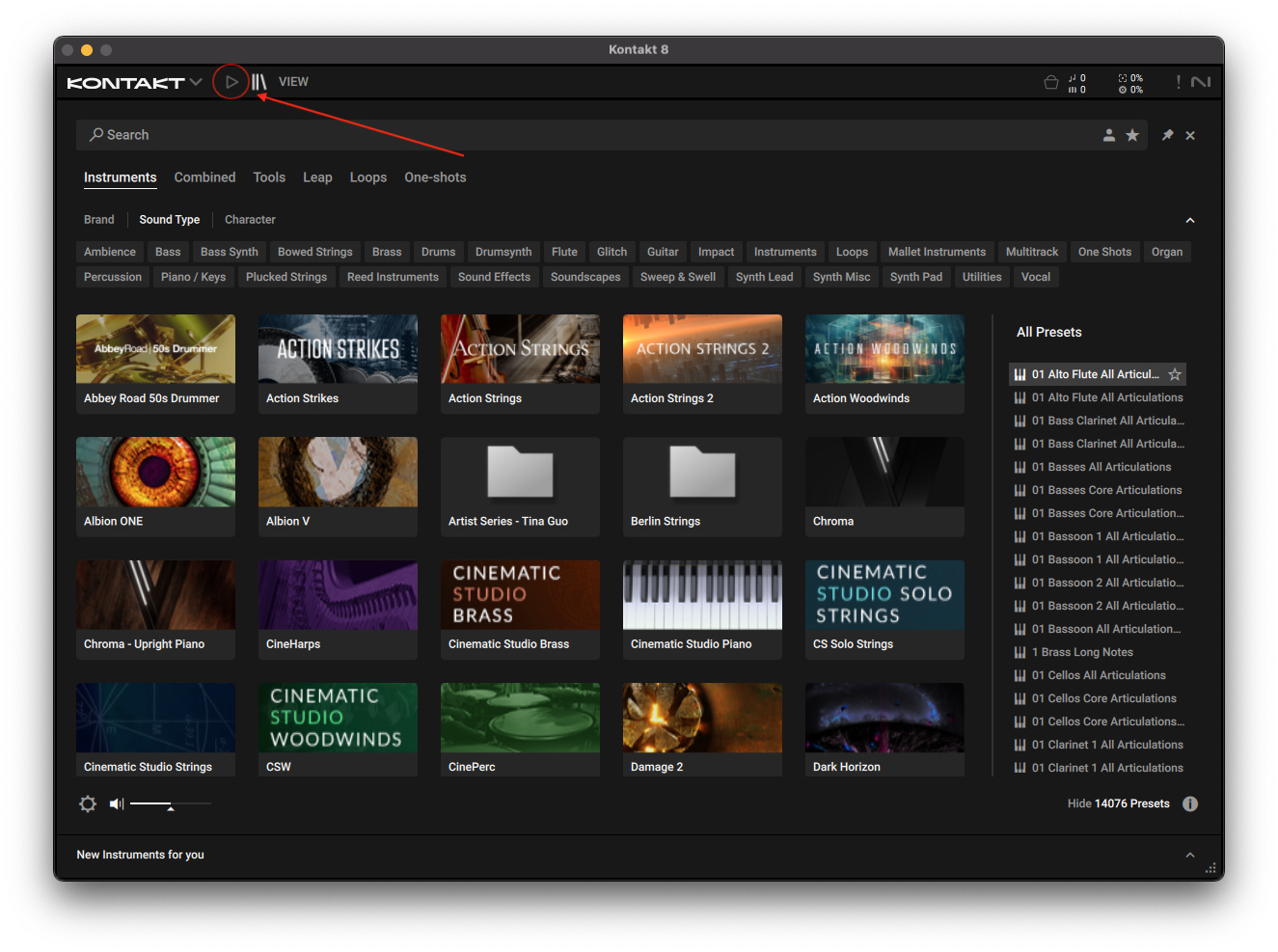Click Hide 14076 Presets
Screen dimensions: 1278x952
point(1118,803)
